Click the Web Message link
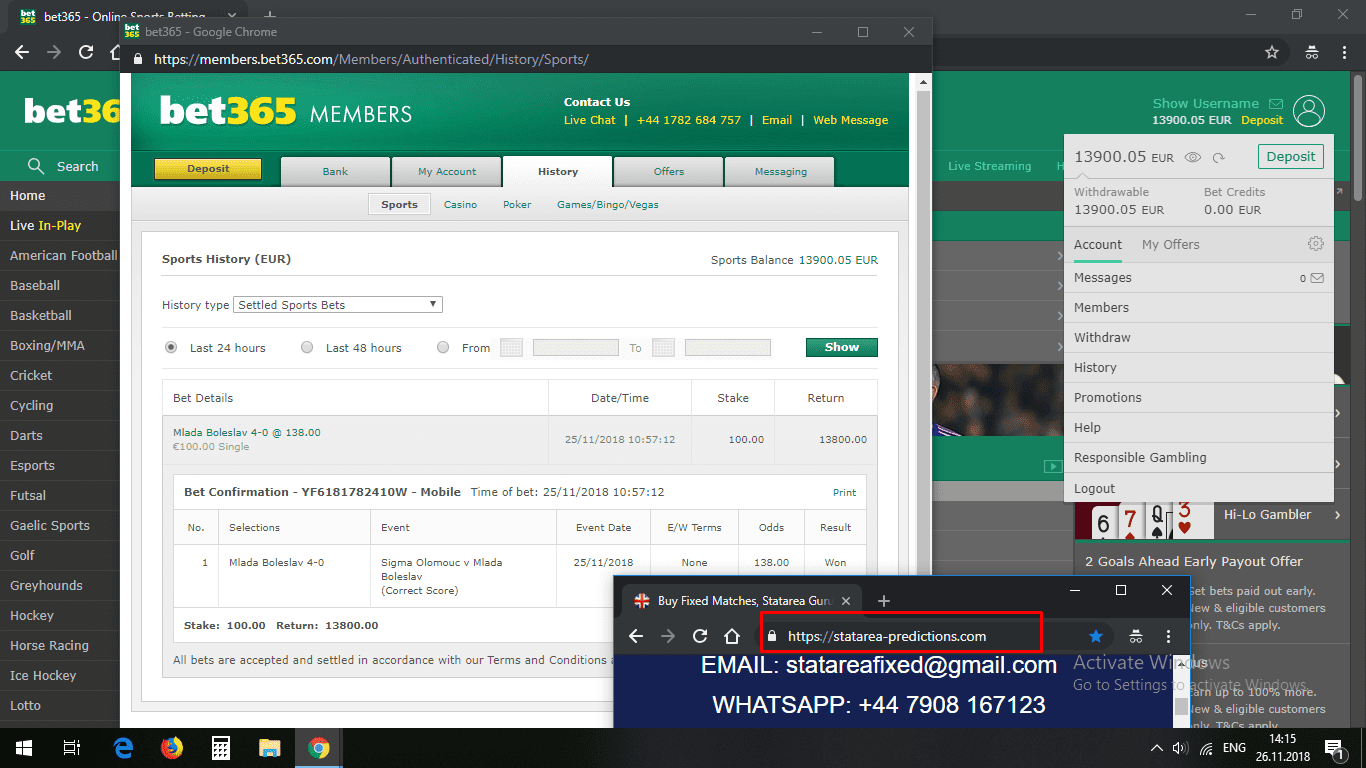1366x768 pixels. click(x=851, y=120)
